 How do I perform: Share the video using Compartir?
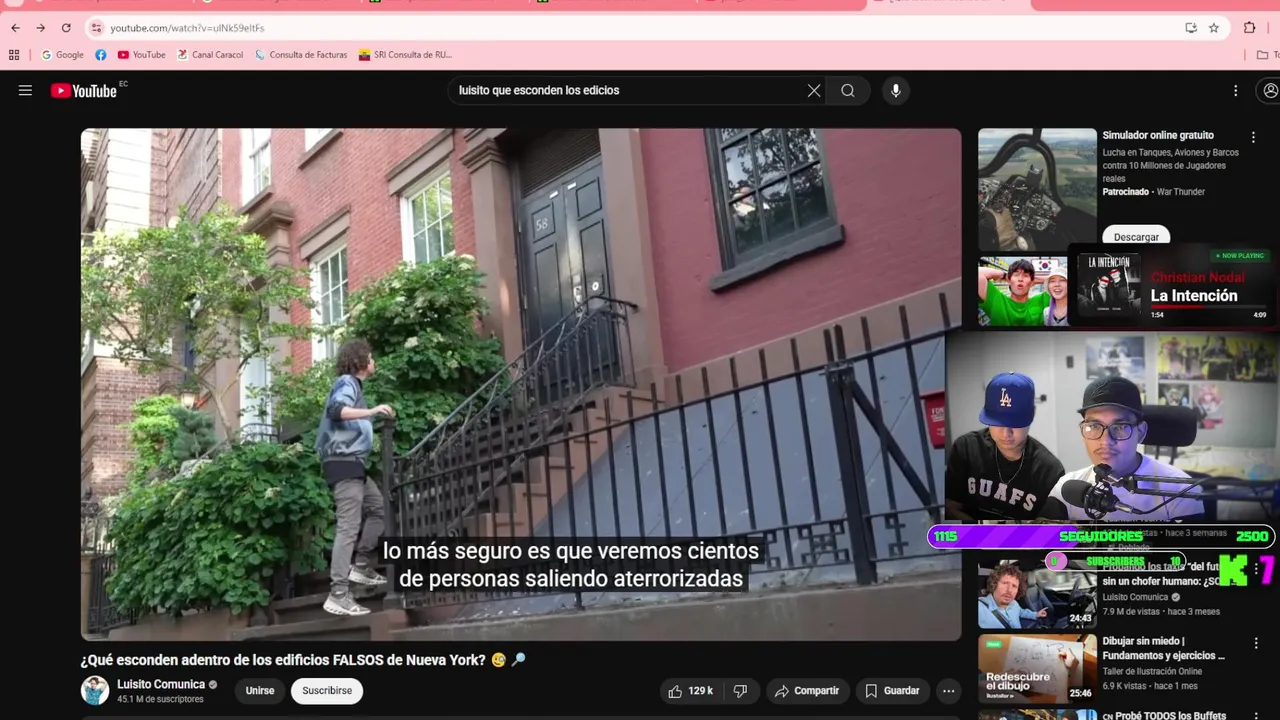807,691
